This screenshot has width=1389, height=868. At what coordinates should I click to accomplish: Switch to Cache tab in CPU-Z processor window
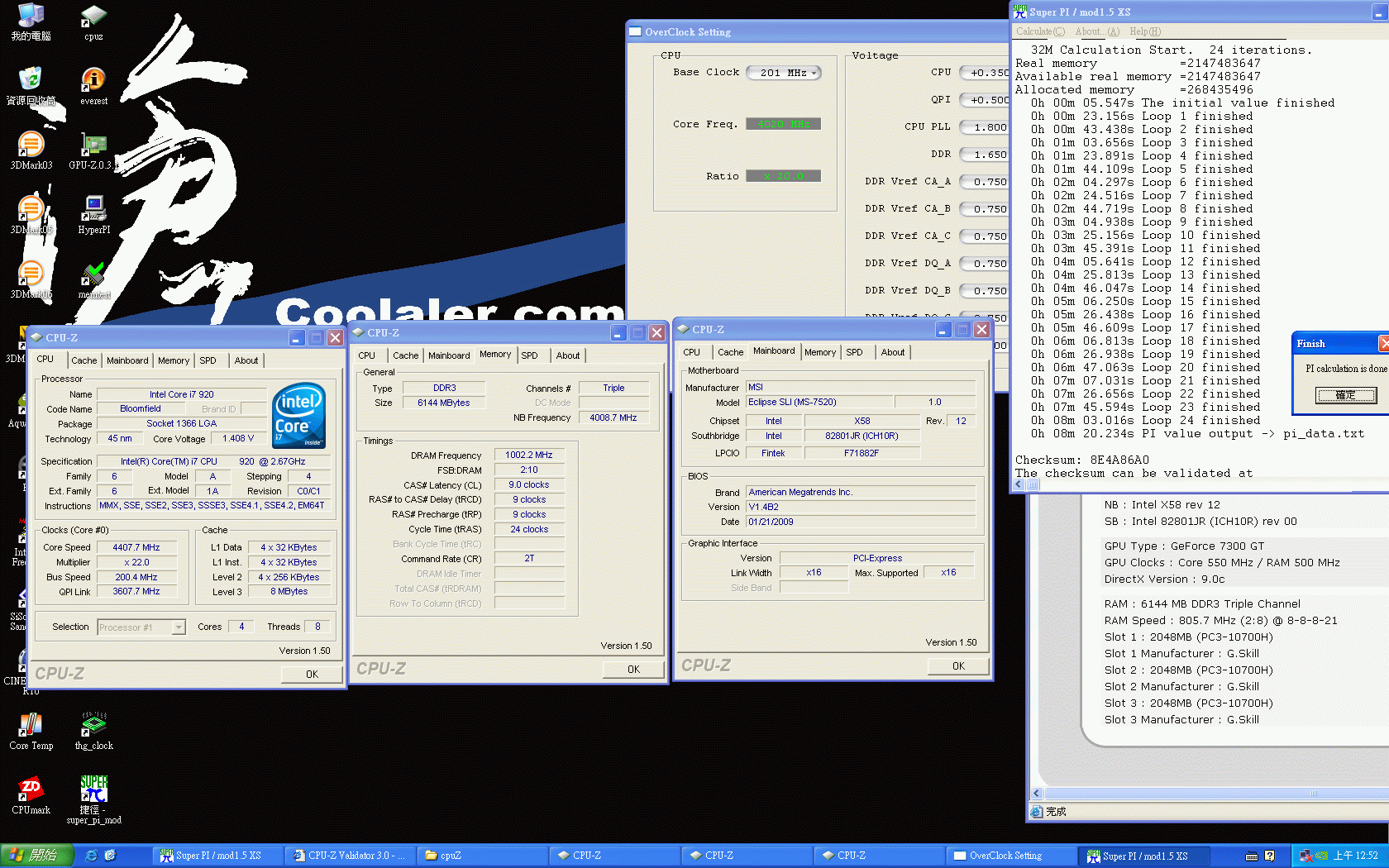tap(84, 360)
